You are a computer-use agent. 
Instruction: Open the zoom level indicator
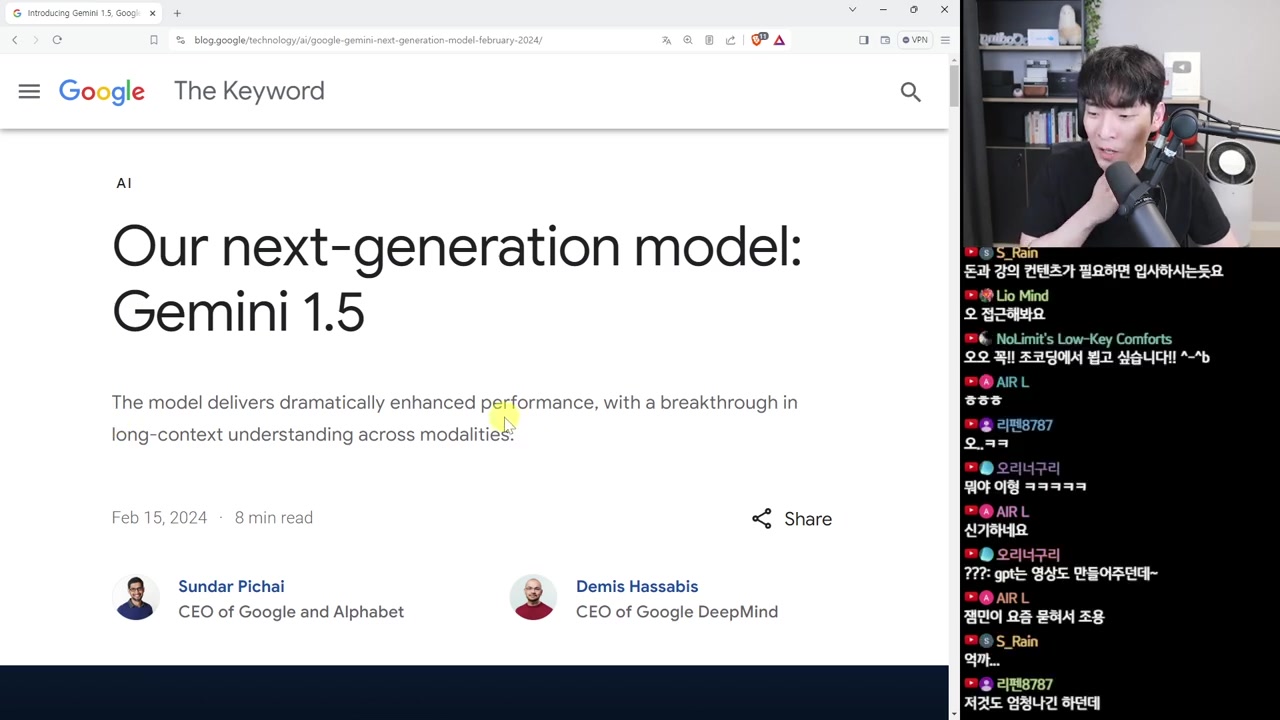coord(687,40)
